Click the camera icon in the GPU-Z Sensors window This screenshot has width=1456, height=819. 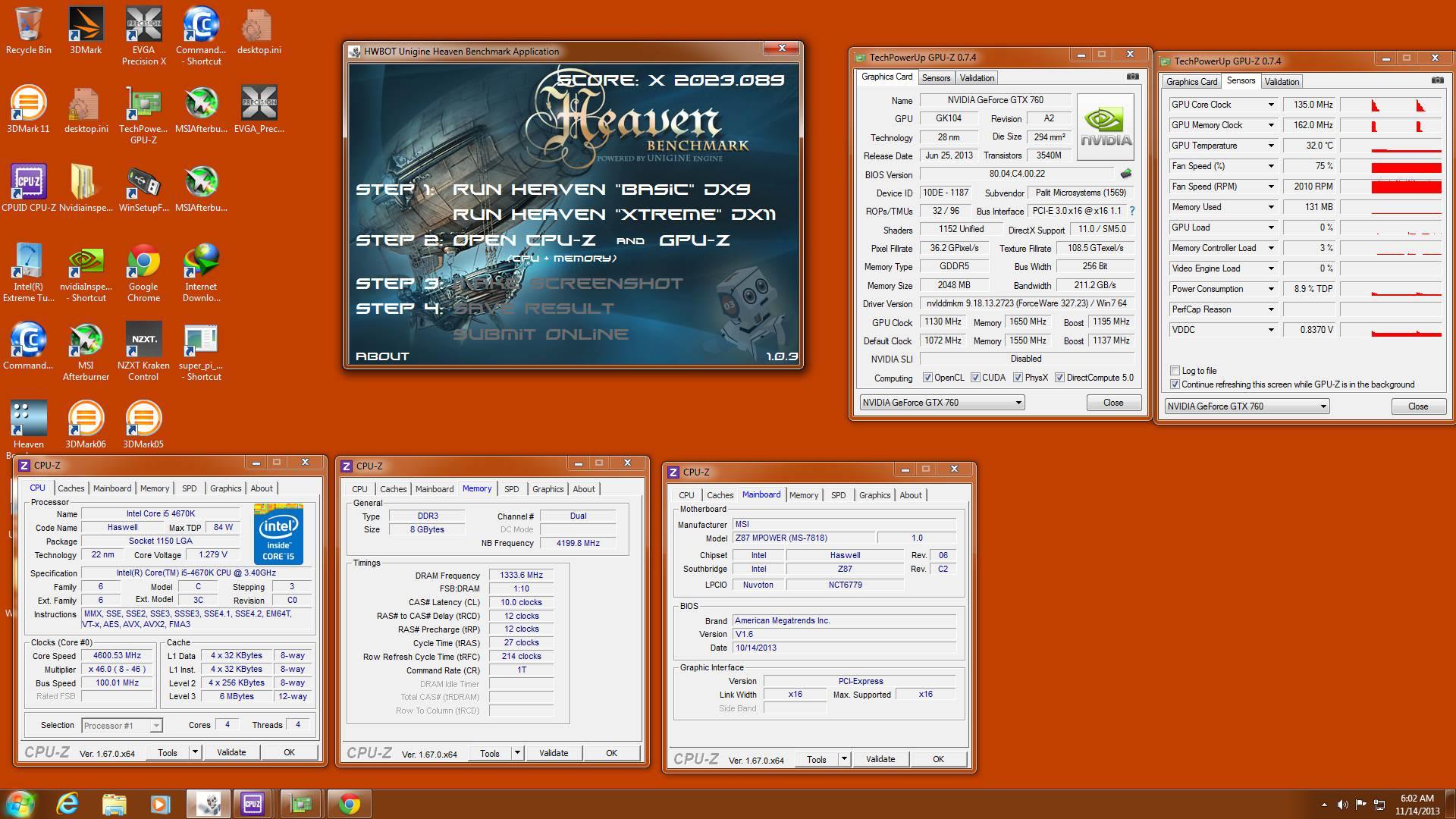(x=1437, y=80)
